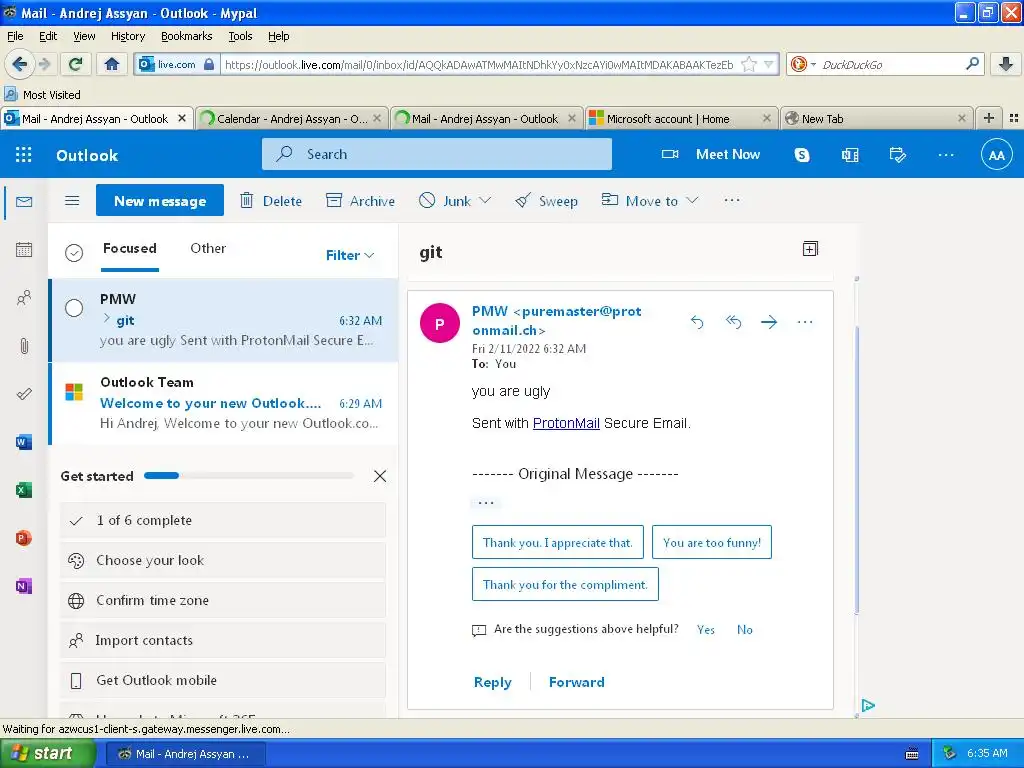Select the PMW git message circle

coord(74,308)
